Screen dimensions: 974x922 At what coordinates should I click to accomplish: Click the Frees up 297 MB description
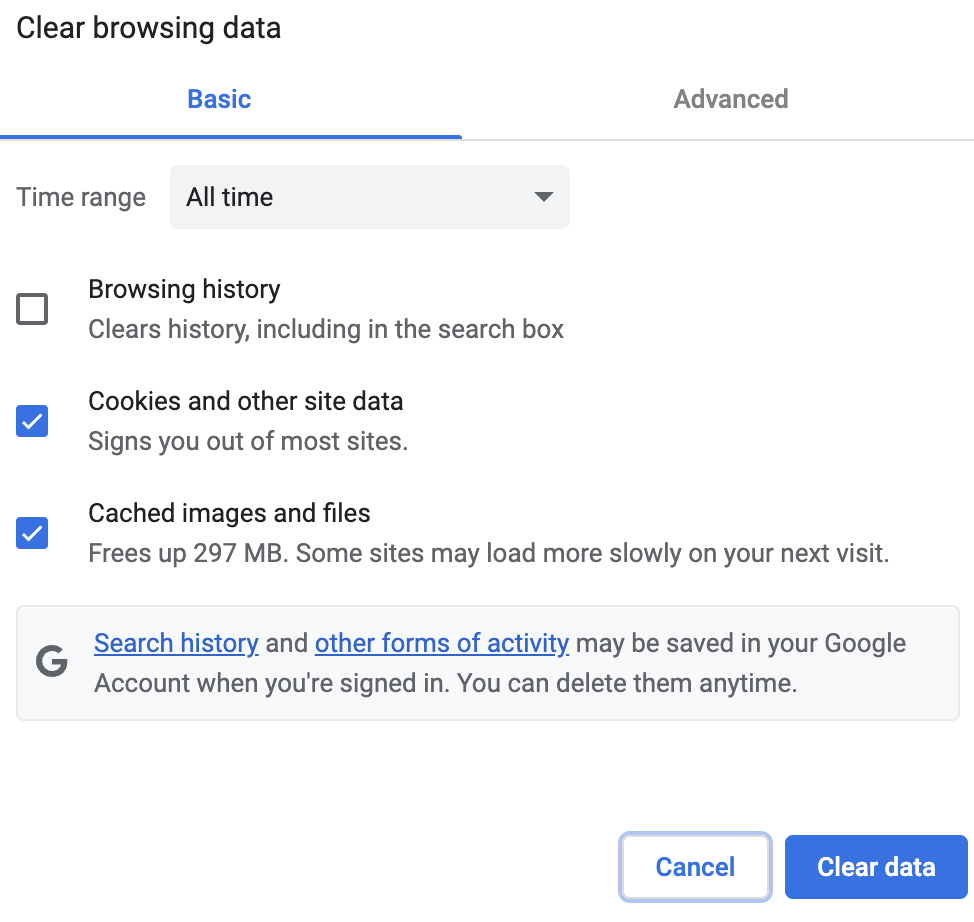coord(488,553)
